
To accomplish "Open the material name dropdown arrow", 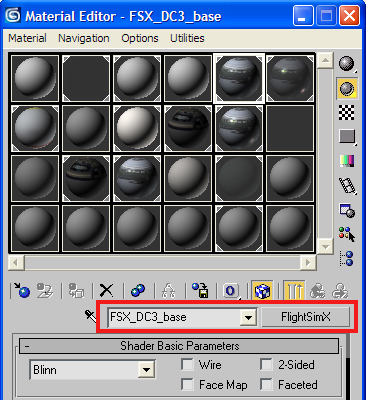I will click(248, 317).
